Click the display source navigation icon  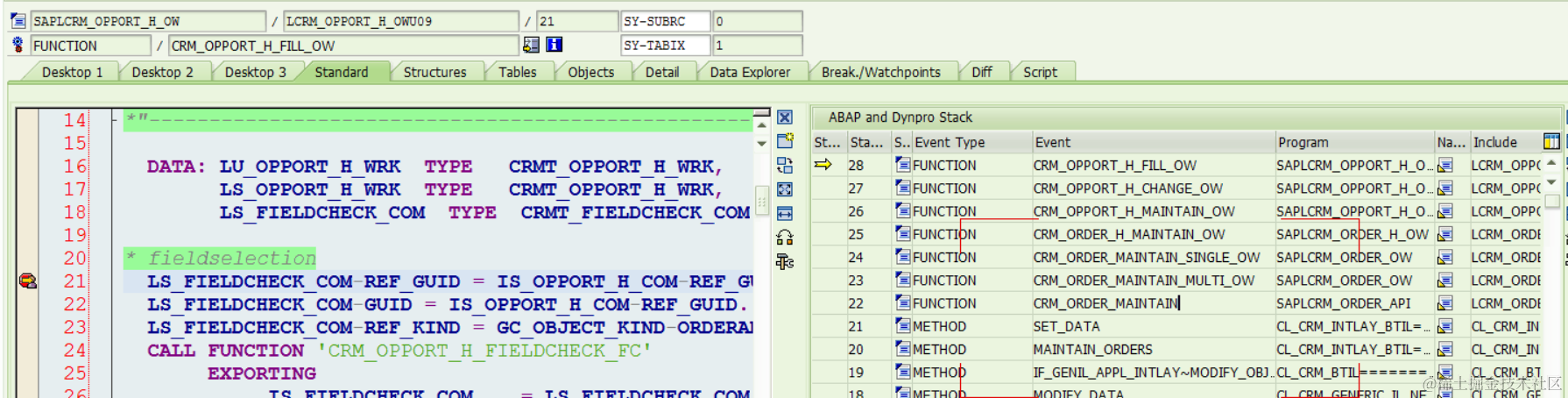[x=531, y=45]
